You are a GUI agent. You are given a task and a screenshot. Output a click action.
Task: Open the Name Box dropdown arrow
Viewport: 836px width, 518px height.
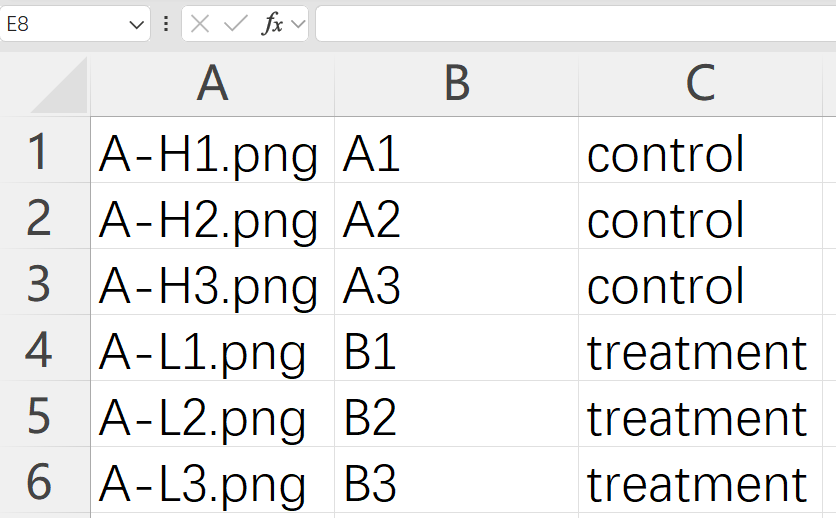point(136,25)
